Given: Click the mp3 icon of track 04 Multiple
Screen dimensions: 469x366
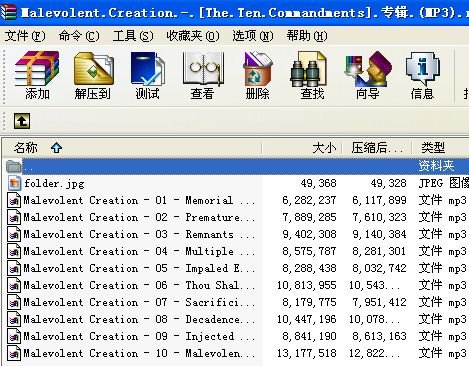Looking at the screenshot, I should [x=14, y=251].
